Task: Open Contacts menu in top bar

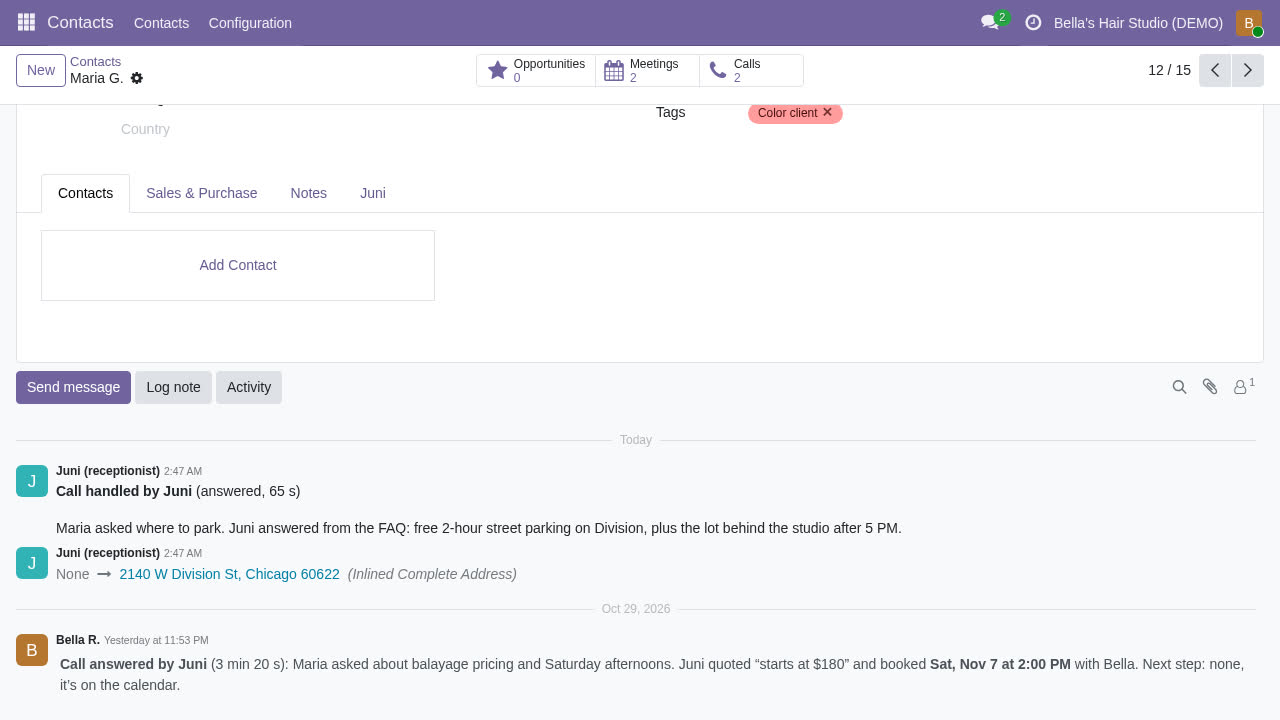Action: [x=161, y=23]
